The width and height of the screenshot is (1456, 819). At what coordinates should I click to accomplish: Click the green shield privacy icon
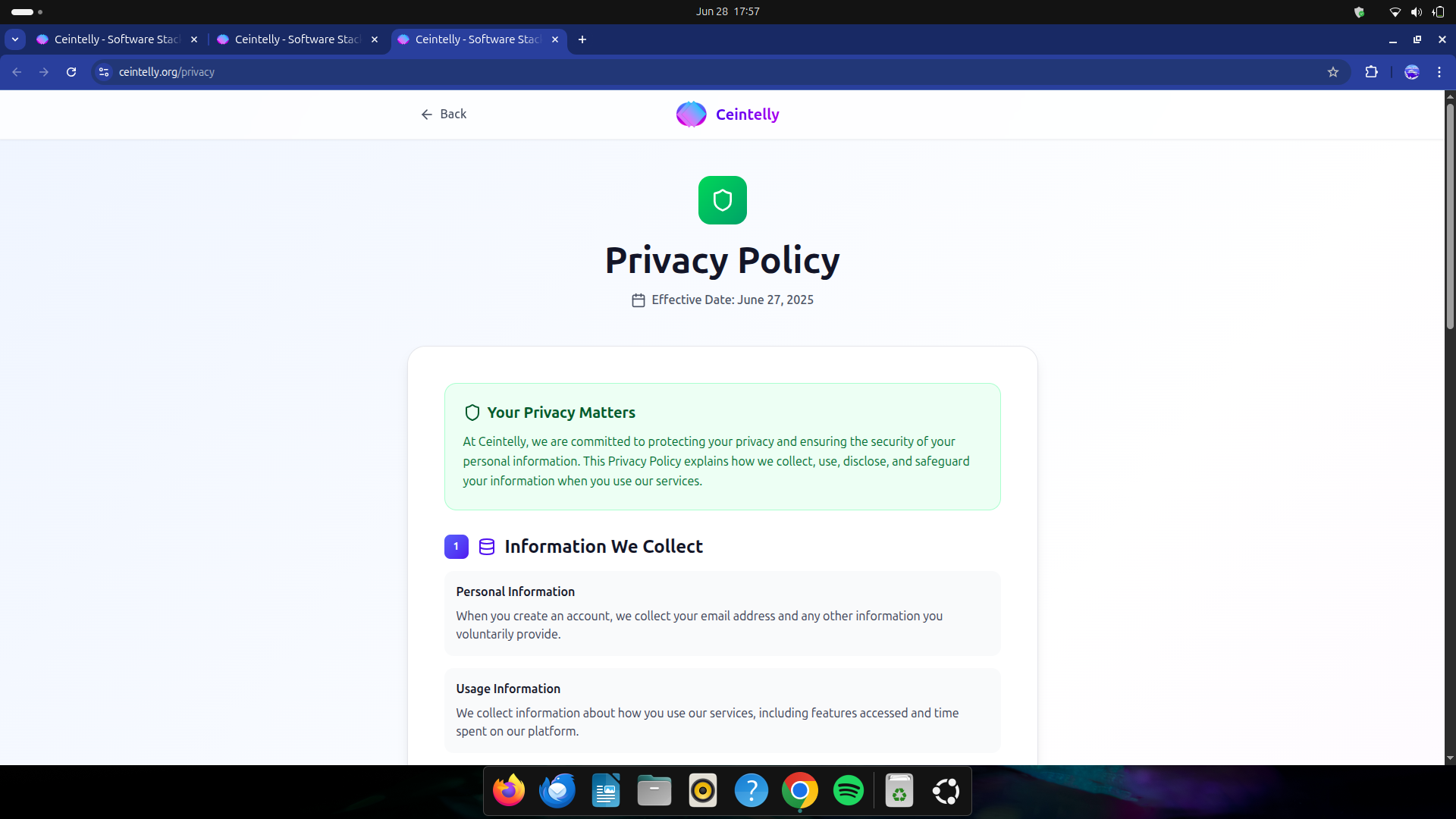pyautogui.click(x=722, y=200)
